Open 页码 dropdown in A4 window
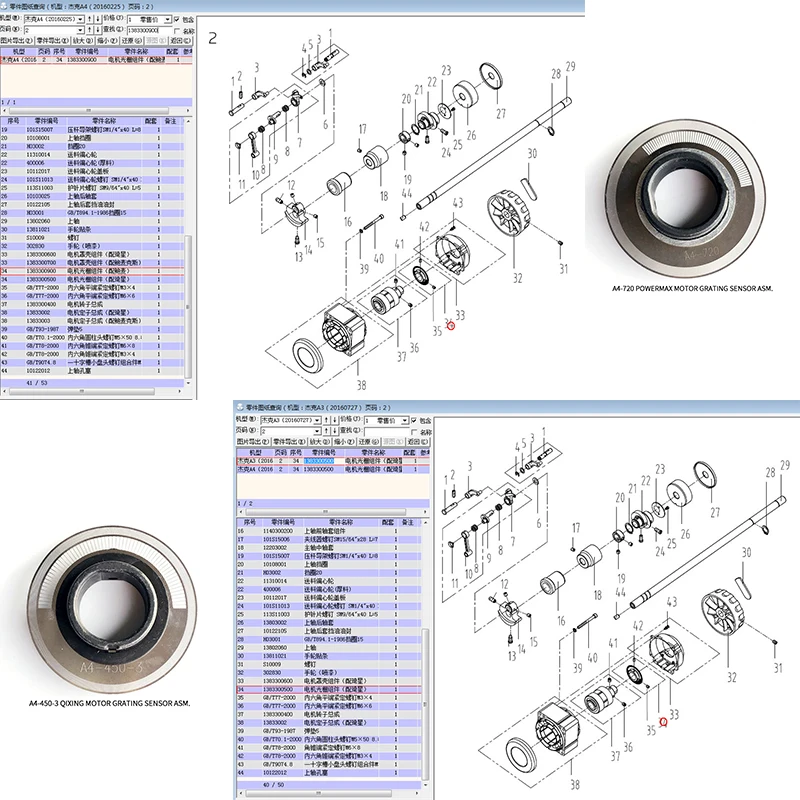The height and width of the screenshot is (800, 800). (x=80, y=31)
